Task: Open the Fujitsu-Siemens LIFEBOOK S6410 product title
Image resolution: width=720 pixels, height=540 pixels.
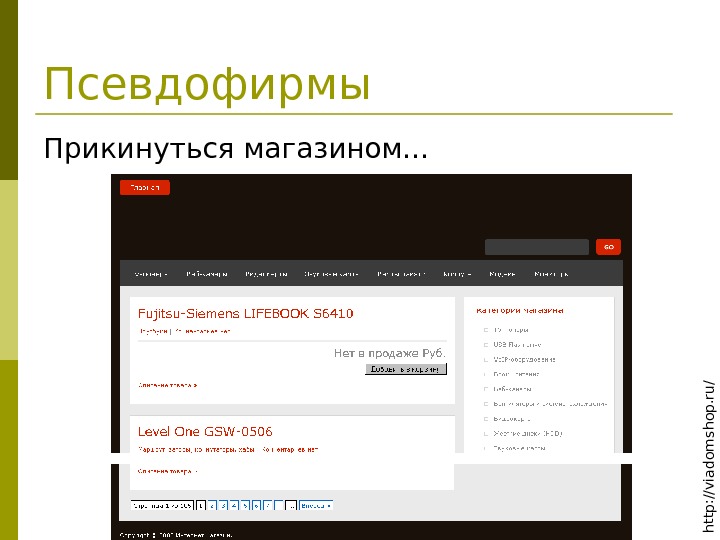Action: [246, 314]
